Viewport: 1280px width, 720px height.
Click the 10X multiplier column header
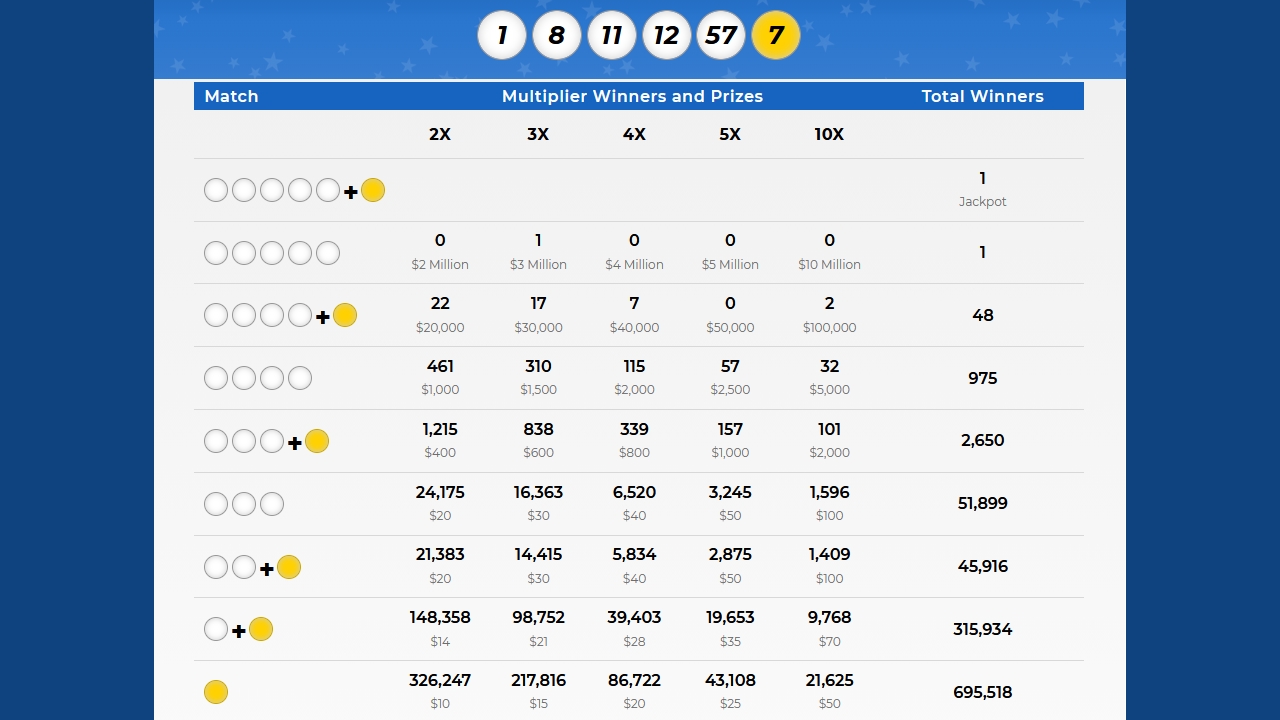(829, 134)
